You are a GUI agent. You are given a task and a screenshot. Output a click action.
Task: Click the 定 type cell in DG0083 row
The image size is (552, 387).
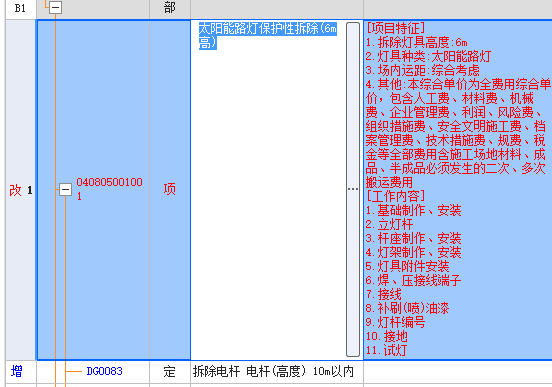coord(170,372)
